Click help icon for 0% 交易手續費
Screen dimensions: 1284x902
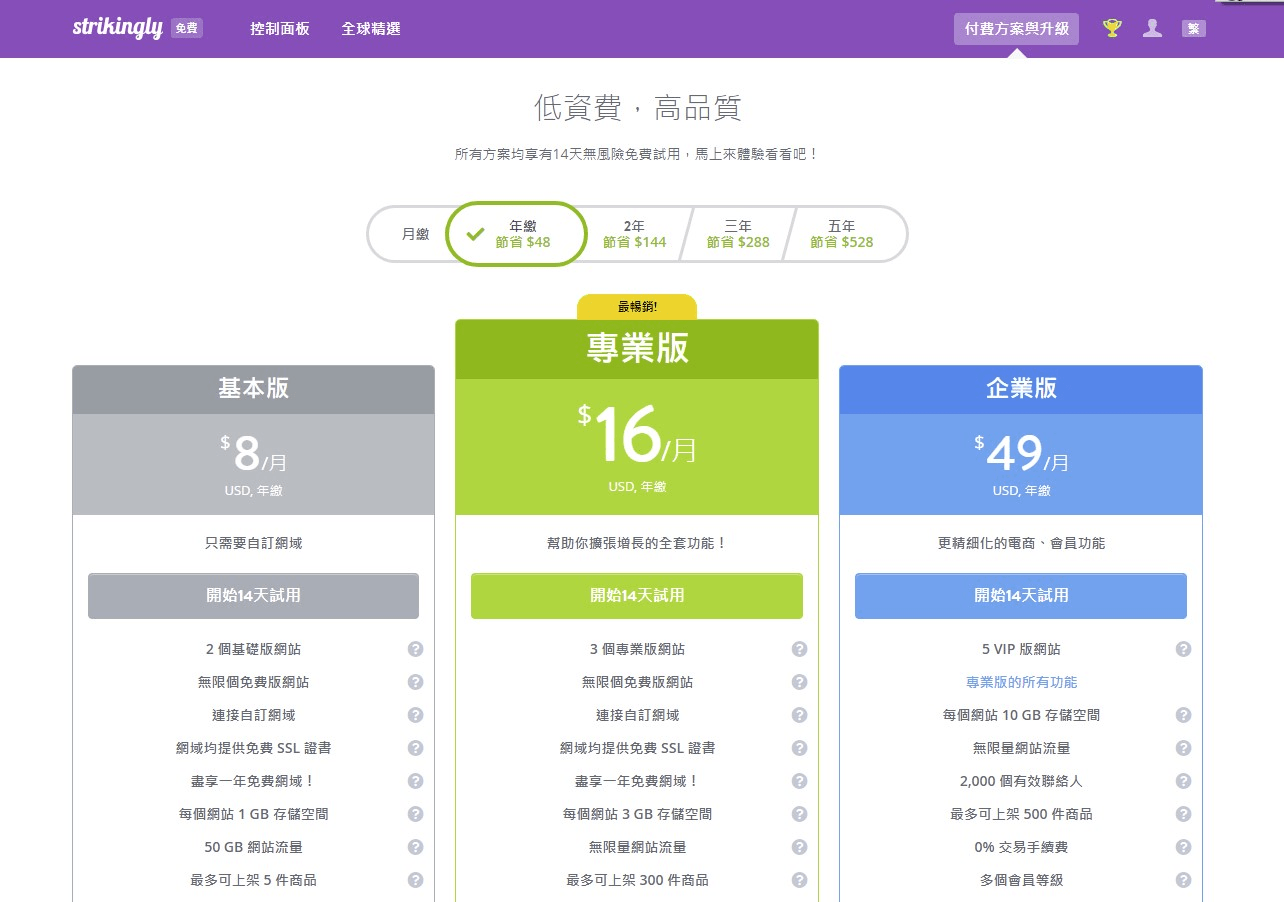(1183, 847)
